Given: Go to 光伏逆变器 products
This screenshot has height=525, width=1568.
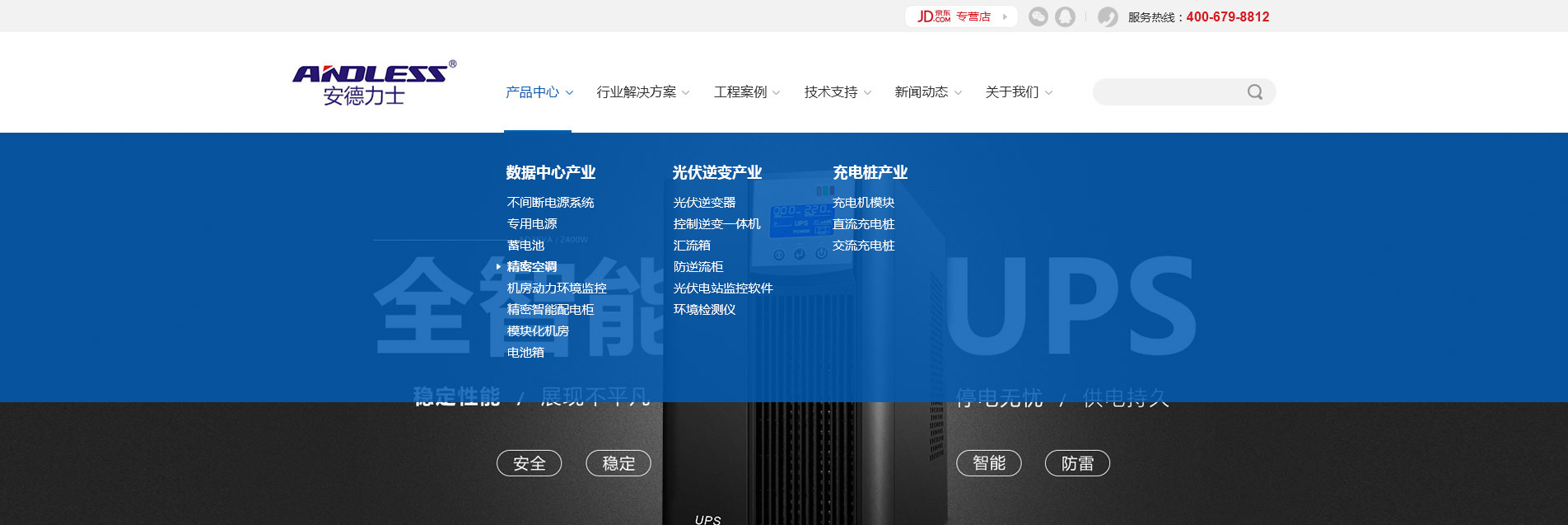Looking at the screenshot, I should [x=704, y=203].
